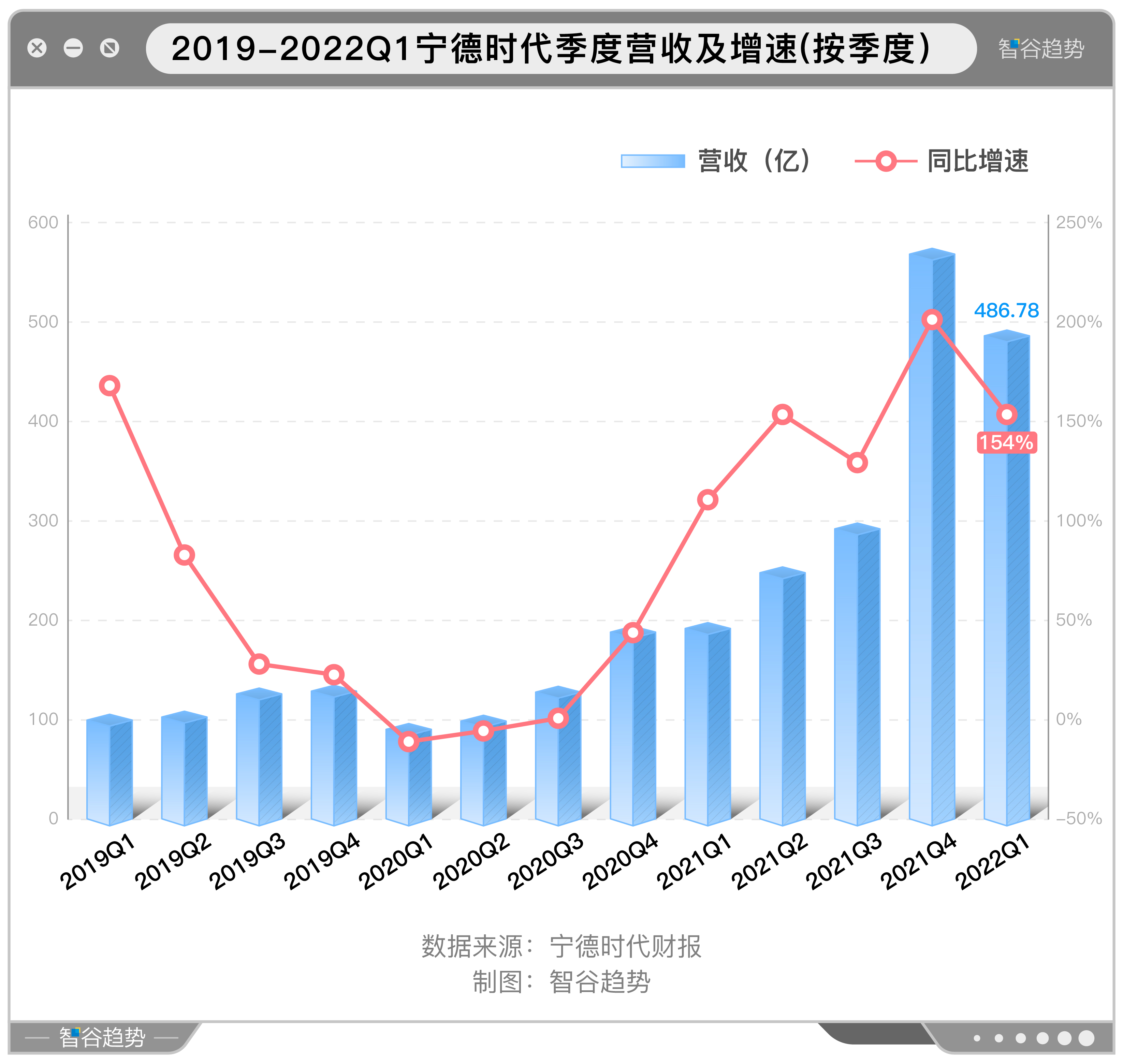1123x1064 pixels.
Task: Click the minus circle icon in header
Action: point(73,48)
